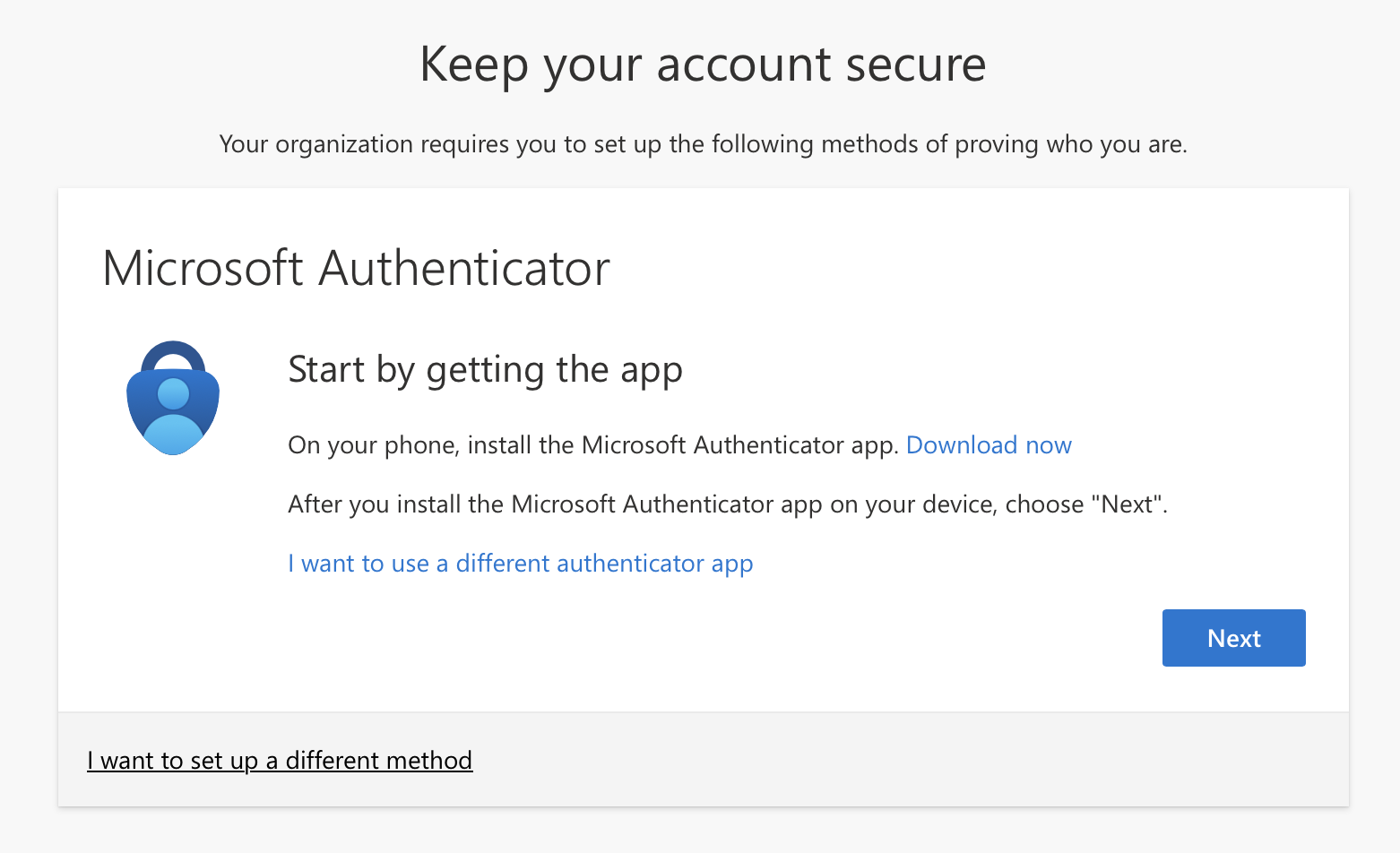Click the Keep your account secure heading
The width and height of the screenshot is (1400, 853).
(703, 65)
